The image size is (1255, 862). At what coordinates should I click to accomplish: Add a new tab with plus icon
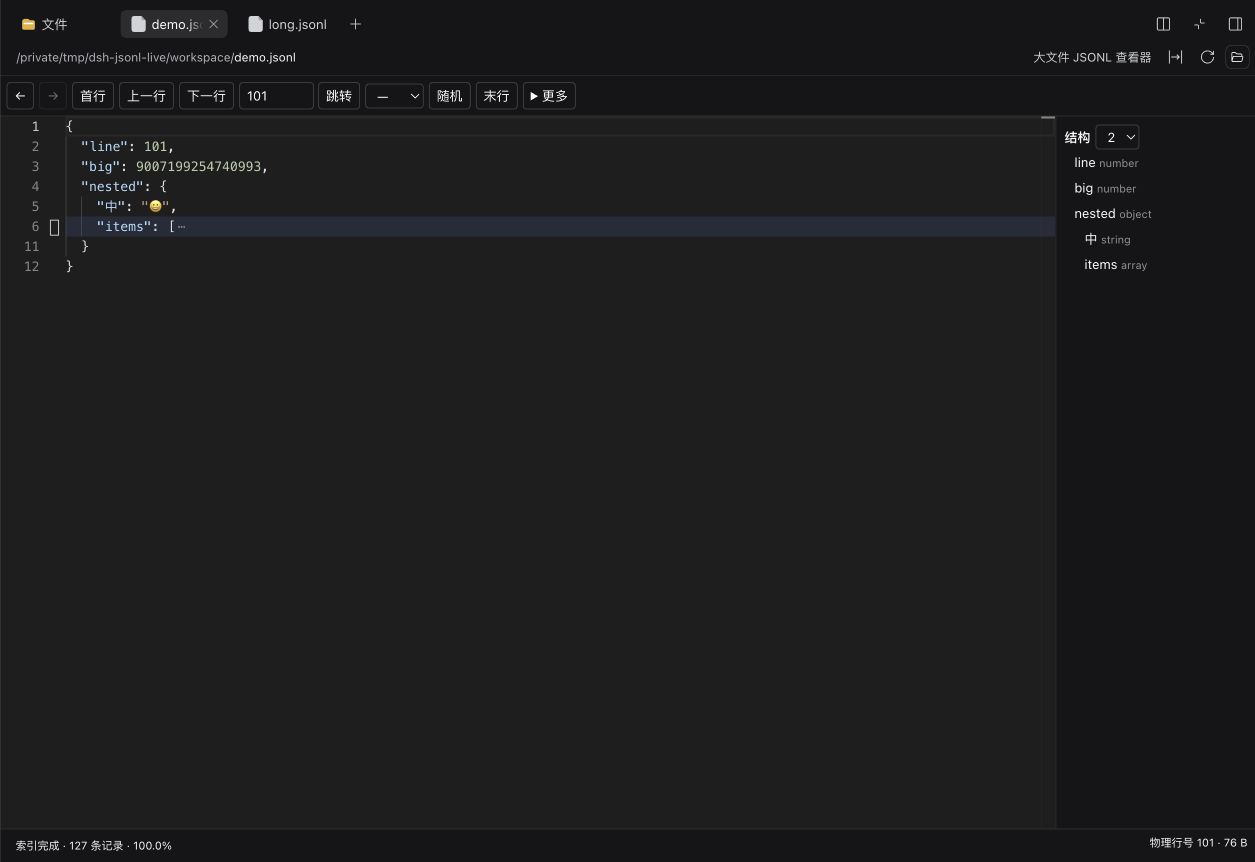(x=355, y=24)
